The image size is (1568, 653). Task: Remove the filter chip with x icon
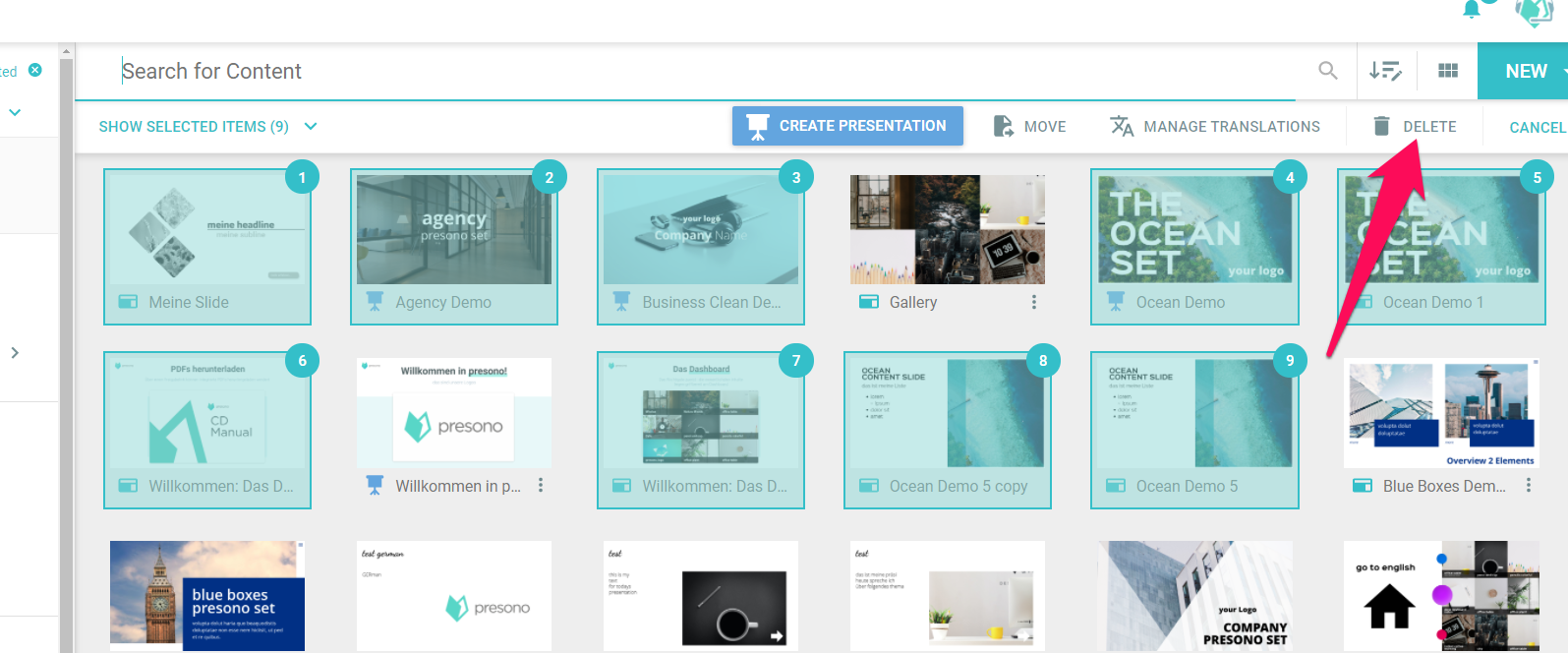tap(35, 70)
